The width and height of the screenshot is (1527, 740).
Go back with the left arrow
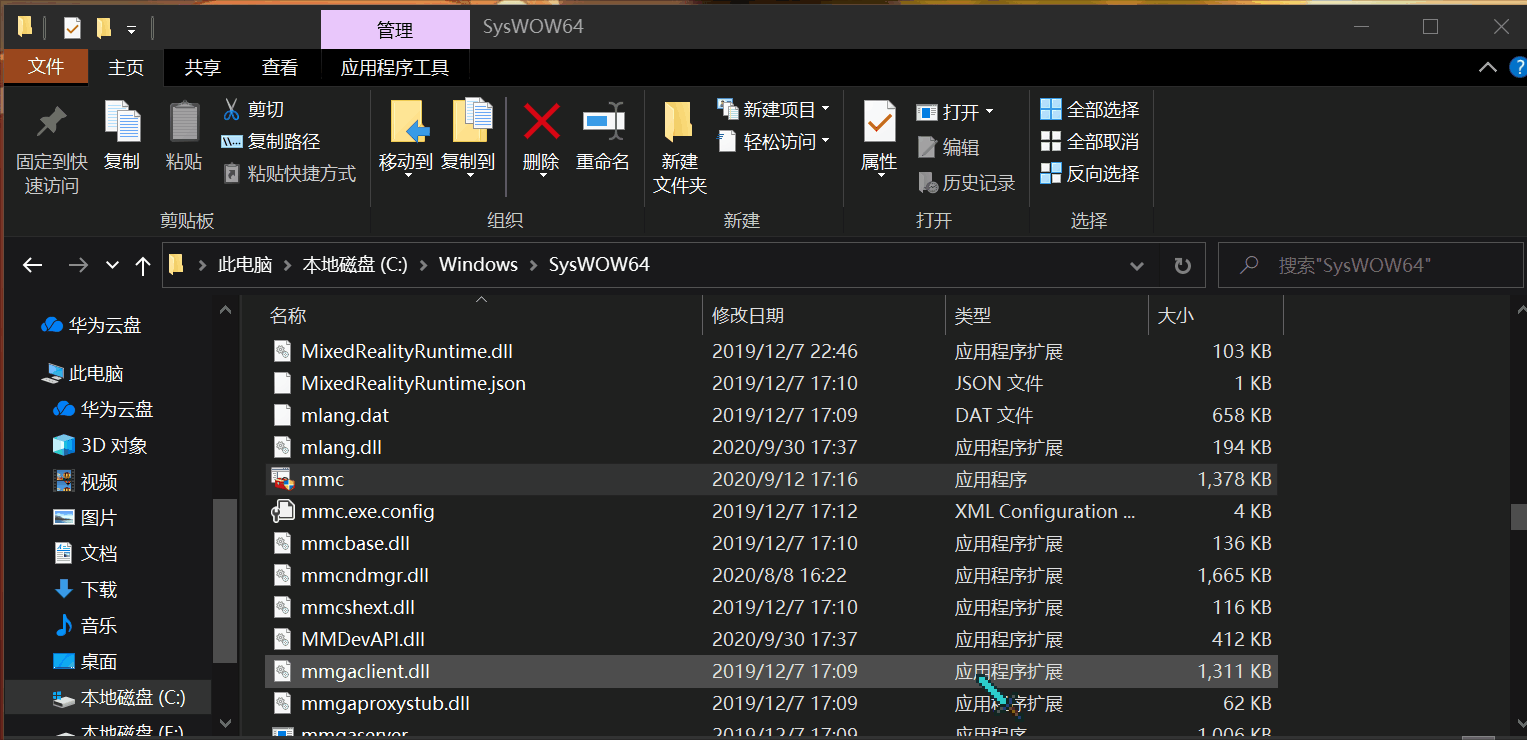32,265
